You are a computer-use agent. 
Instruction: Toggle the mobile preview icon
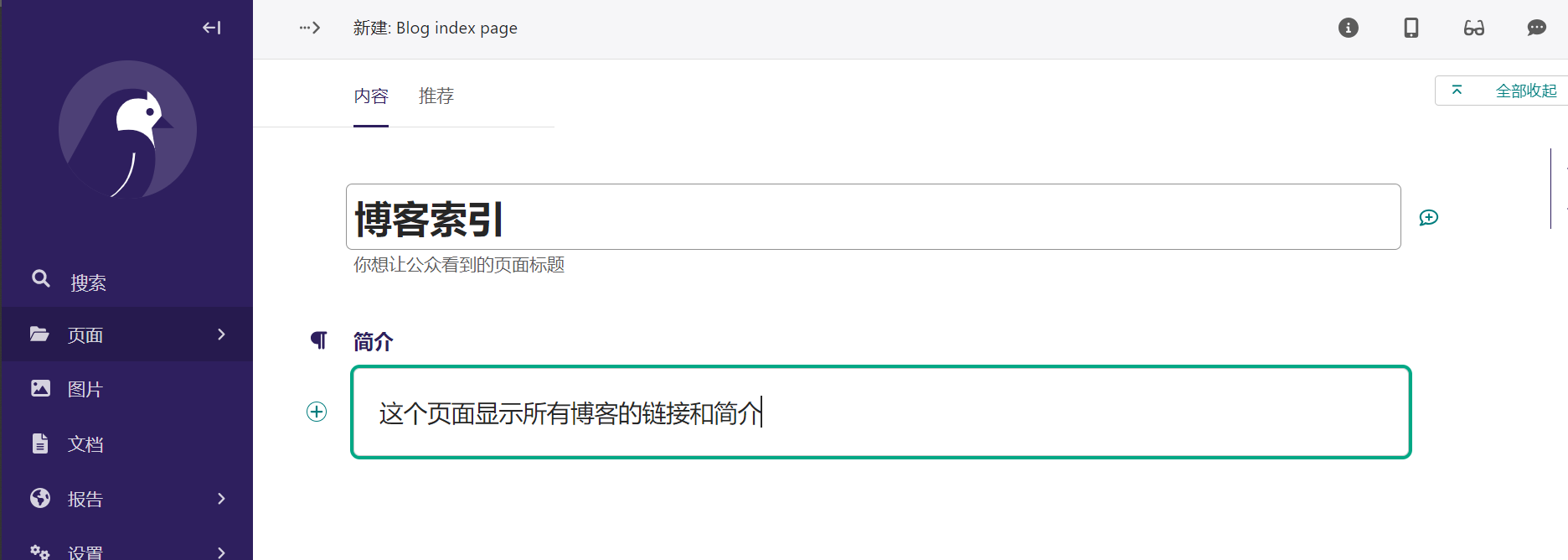(x=1411, y=28)
